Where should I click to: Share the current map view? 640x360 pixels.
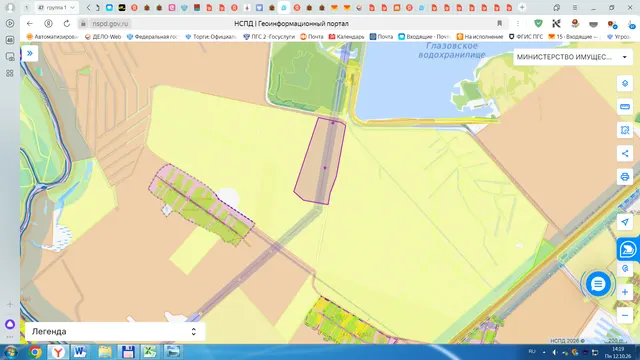click(625, 153)
